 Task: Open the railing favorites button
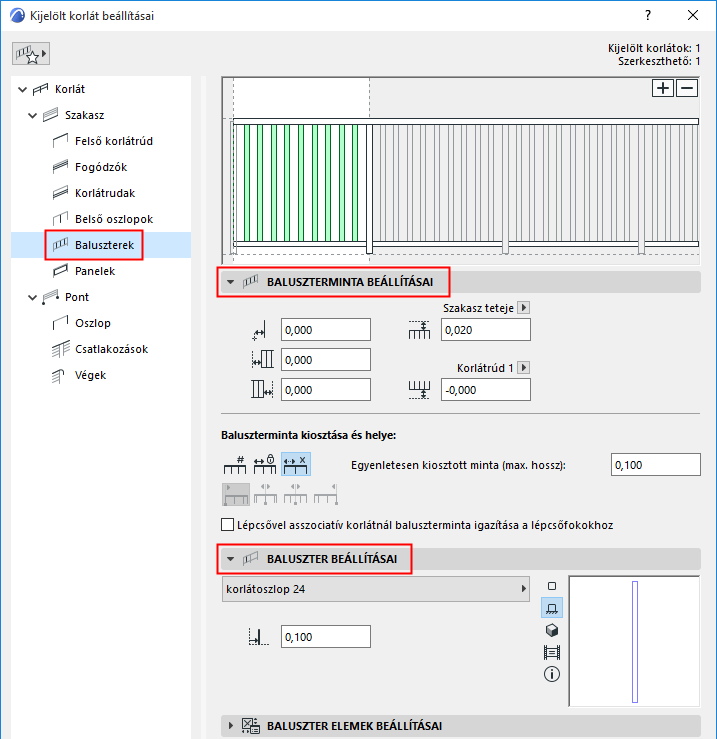(31, 54)
